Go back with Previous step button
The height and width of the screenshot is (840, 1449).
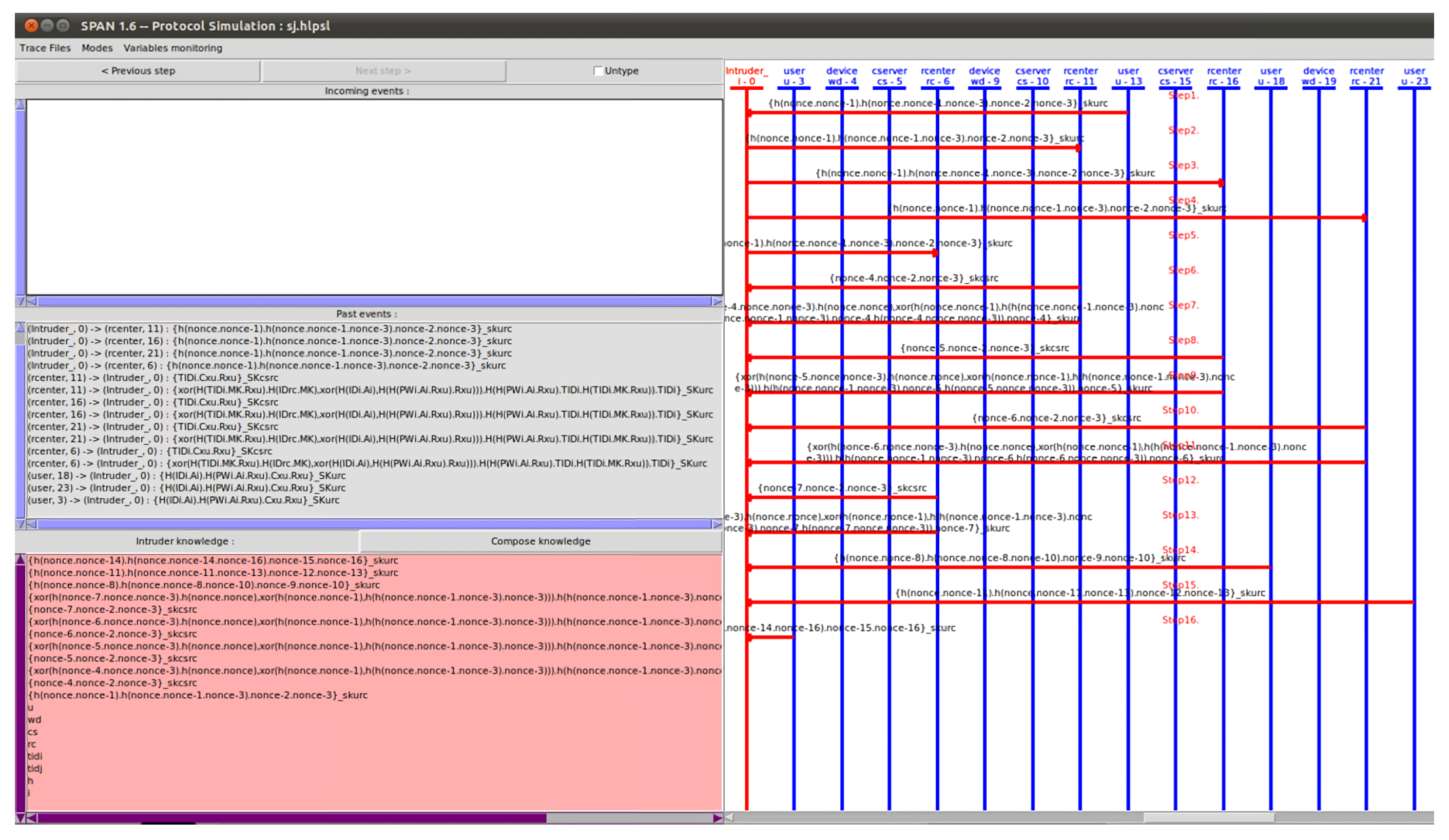tap(138, 71)
